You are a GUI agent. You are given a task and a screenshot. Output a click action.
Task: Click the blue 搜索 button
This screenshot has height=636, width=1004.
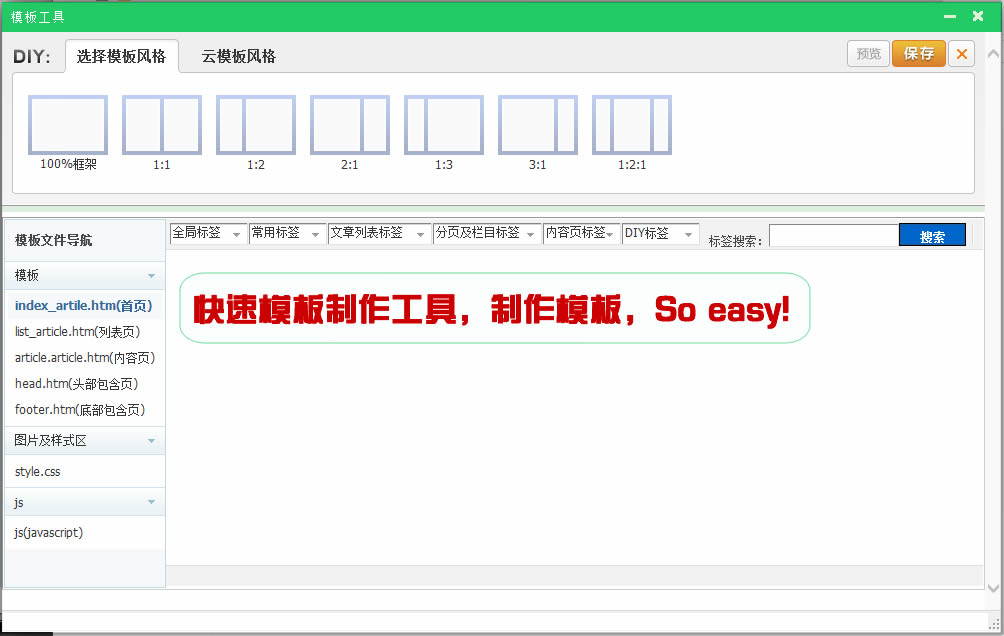(932, 236)
